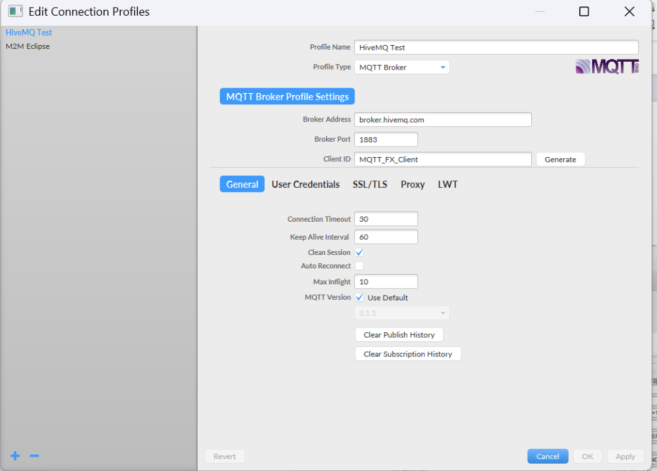Switch to the General tab
The height and width of the screenshot is (471, 657).
point(242,184)
